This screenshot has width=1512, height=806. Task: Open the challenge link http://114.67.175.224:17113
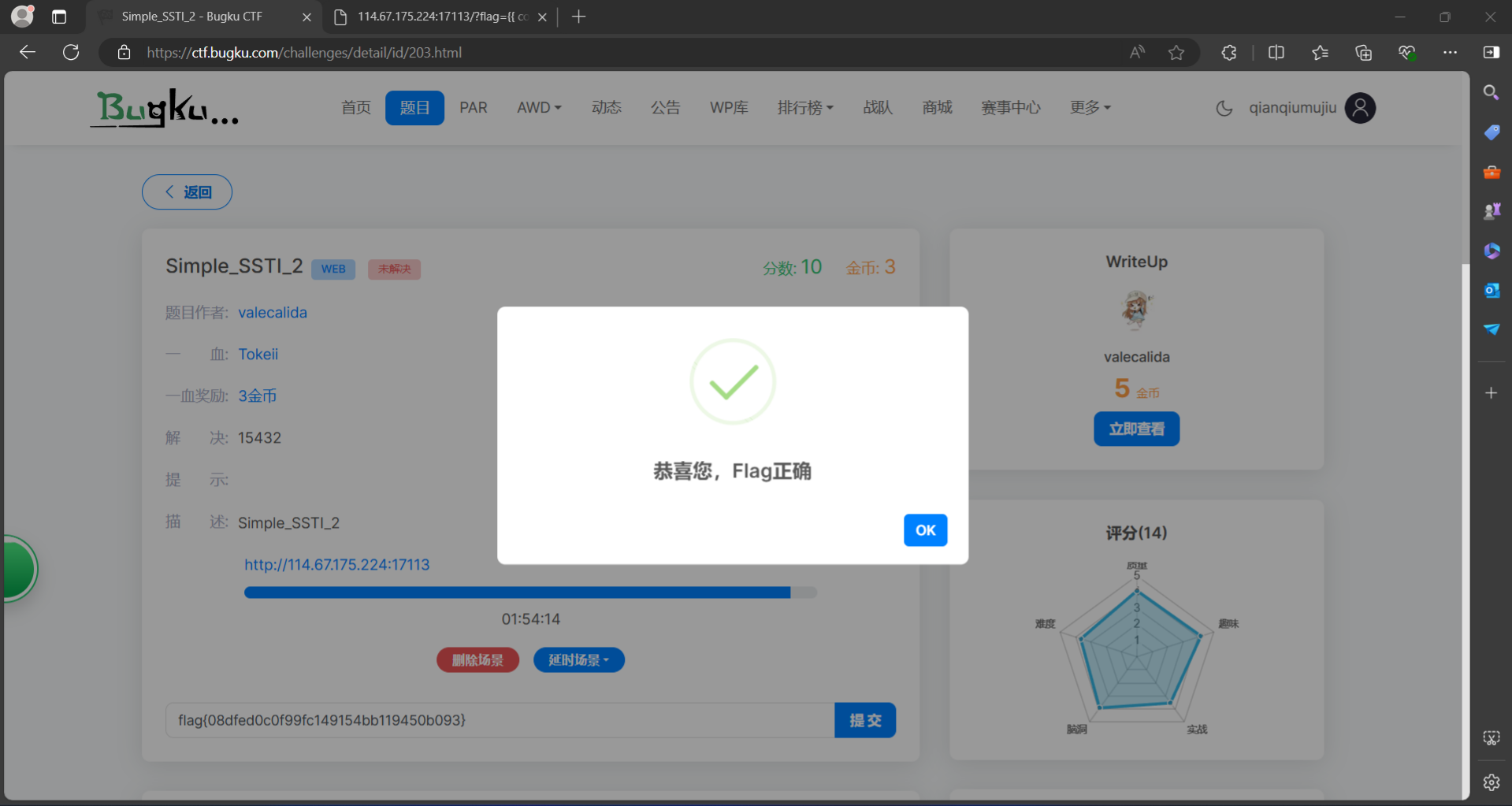pyautogui.click(x=336, y=564)
